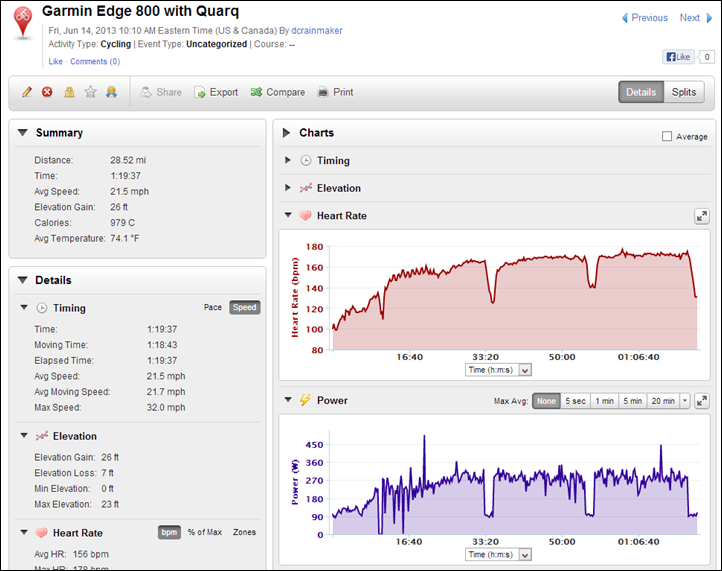Enable the Average checkbox

[666, 136]
